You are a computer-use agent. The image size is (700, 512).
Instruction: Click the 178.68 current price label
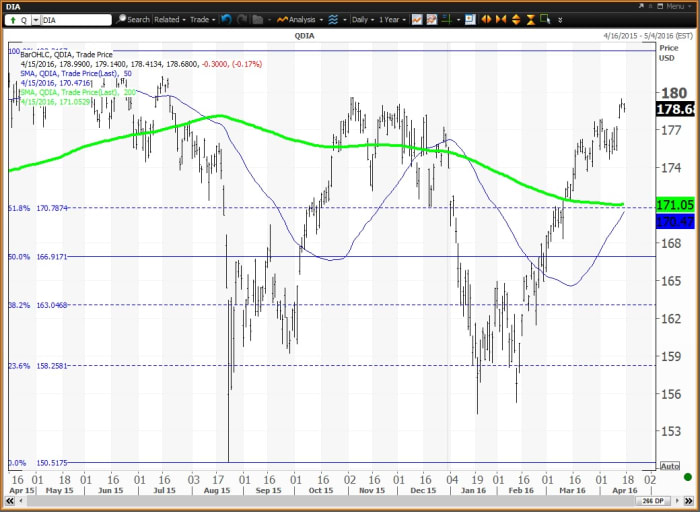[675, 109]
